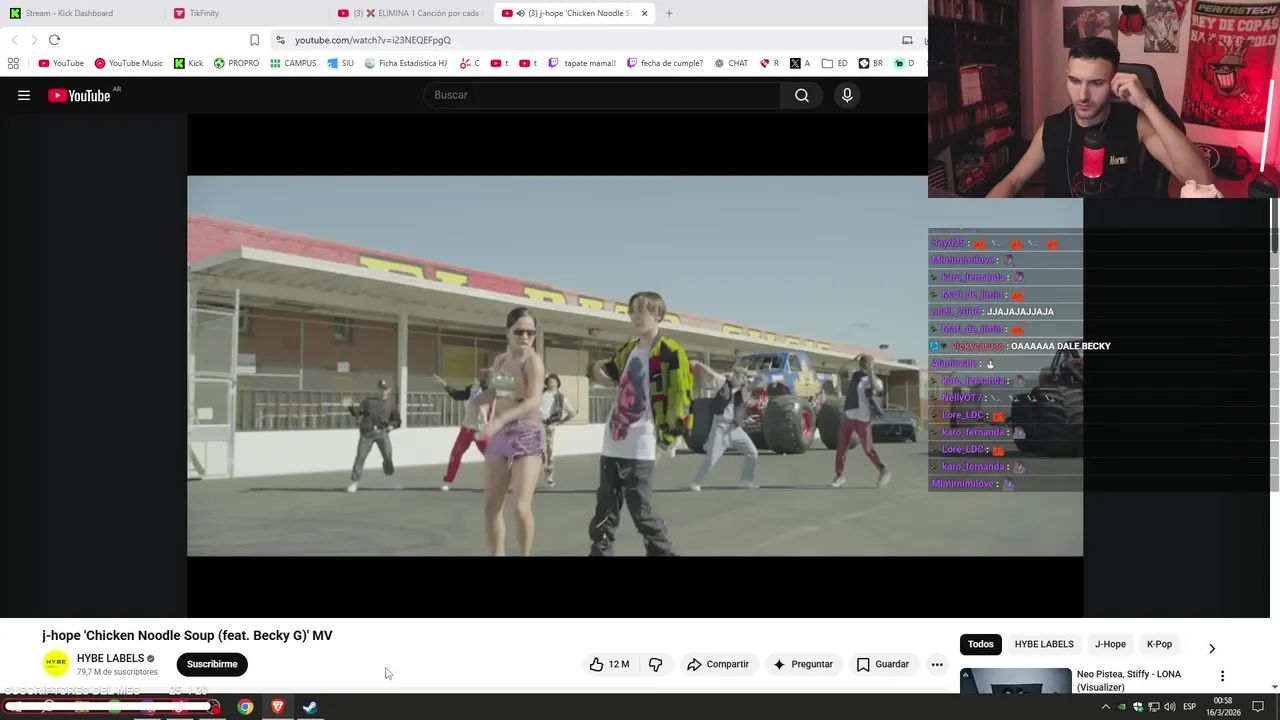Select the K-Pop filter chip
The width and height of the screenshot is (1280, 720).
pos(1159,644)
